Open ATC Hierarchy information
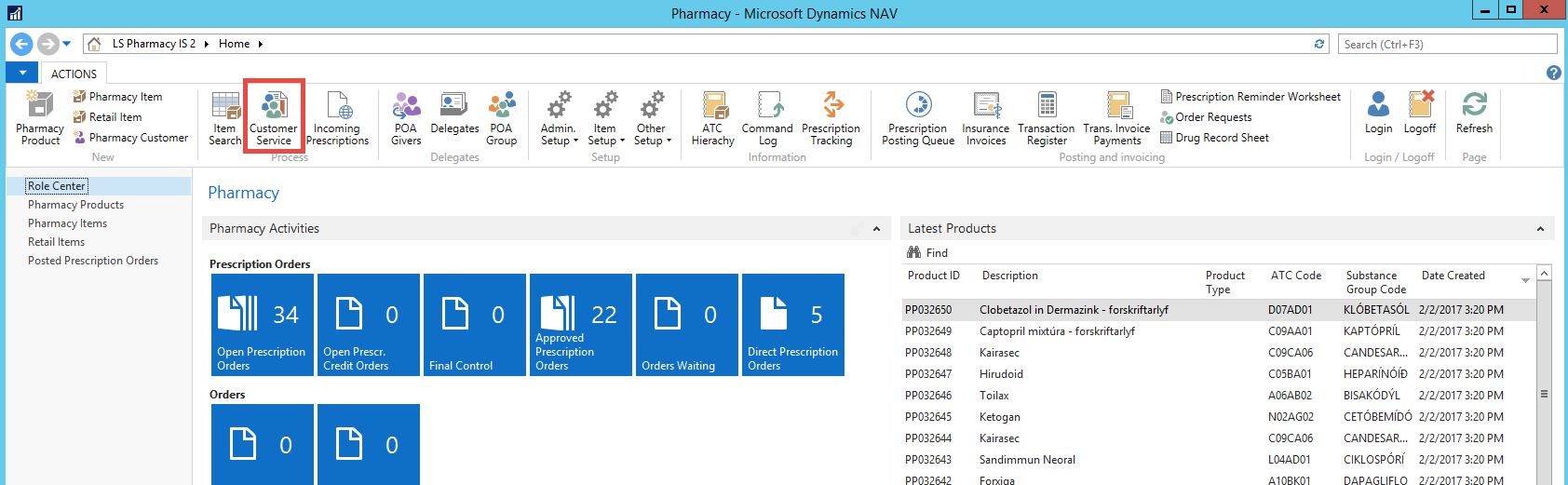Screen dimensions: 1568x485 [713, 118]
